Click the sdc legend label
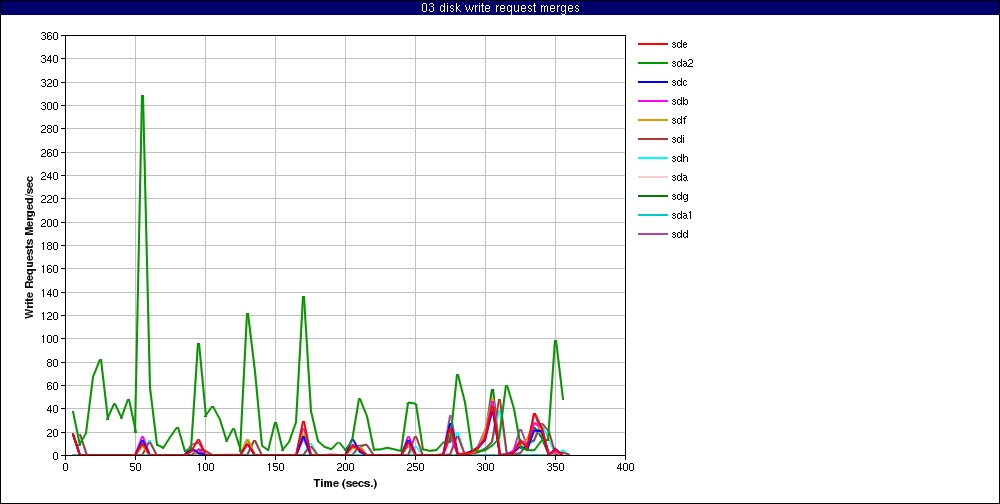Image resolution: width=1000 pixels, height=504 pixels. click(679, 82)
